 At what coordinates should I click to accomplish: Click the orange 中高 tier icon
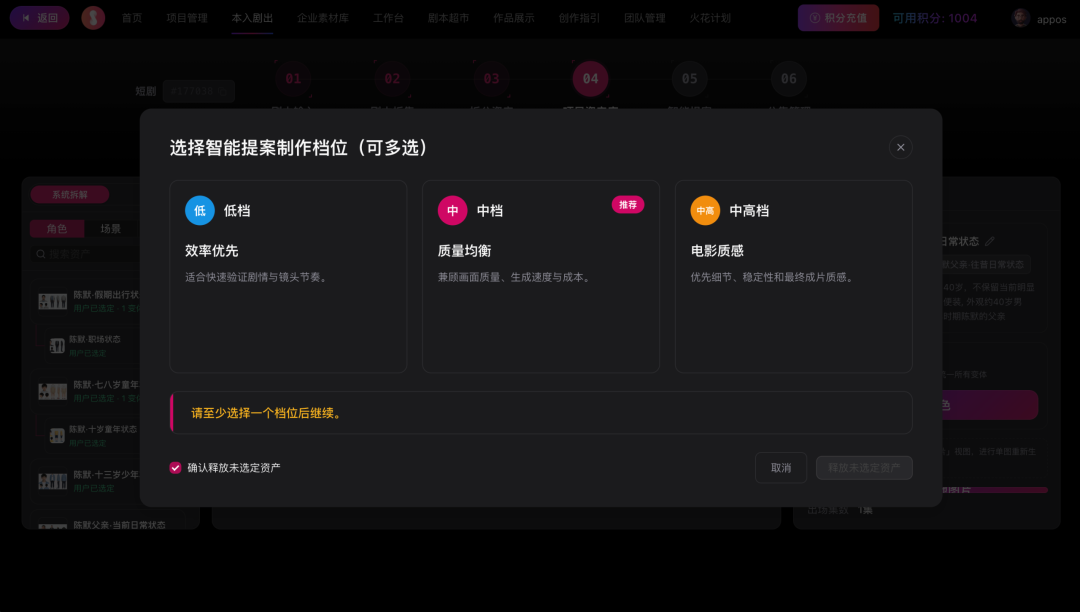(x=705, y=211)
